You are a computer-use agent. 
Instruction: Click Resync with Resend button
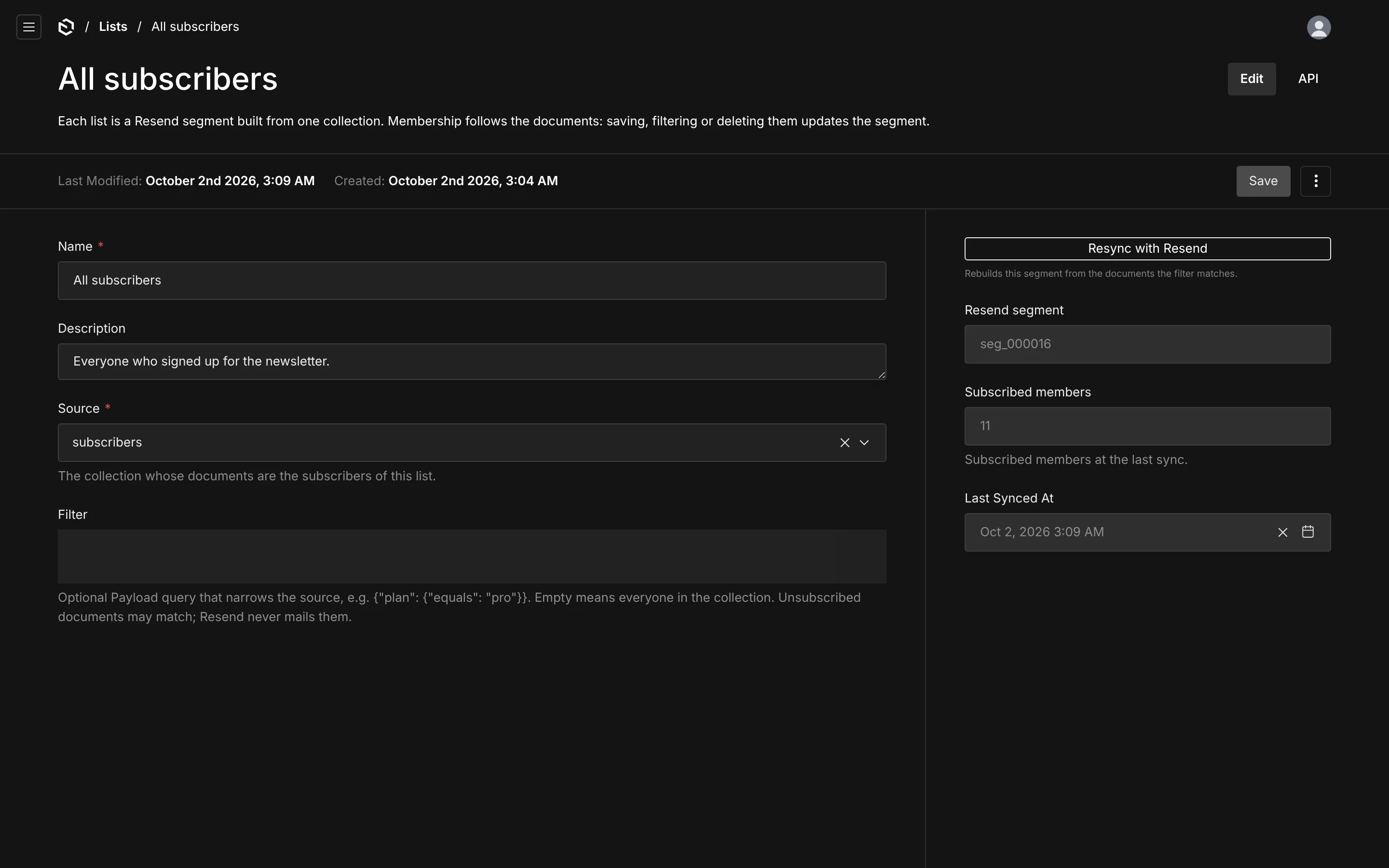[x=1147, y=248]
